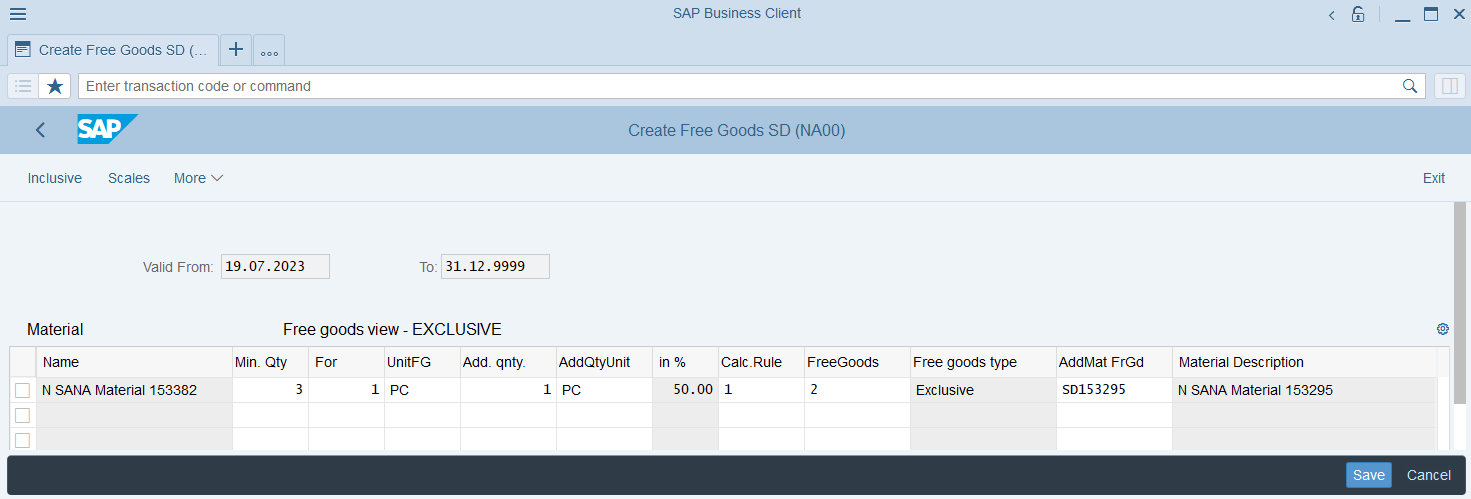Open a new tab with the plus icon
1471x499 pixels.
pos(236,49)
